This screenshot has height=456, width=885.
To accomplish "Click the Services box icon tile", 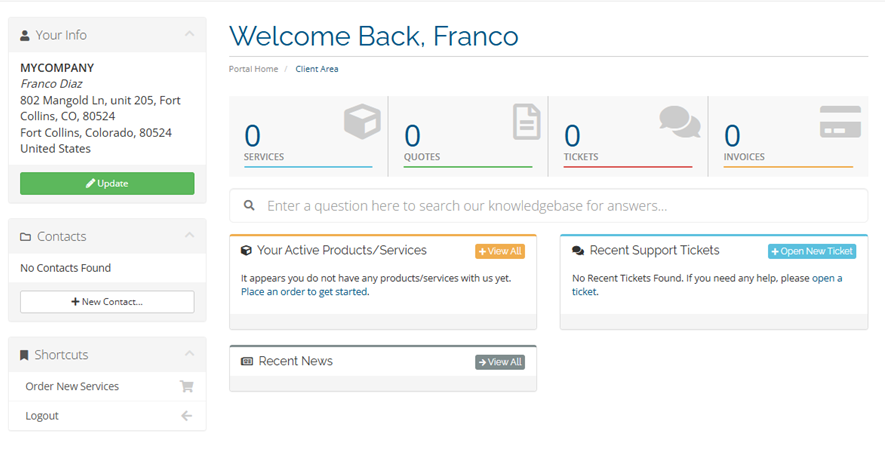I will tap(362, 123).
